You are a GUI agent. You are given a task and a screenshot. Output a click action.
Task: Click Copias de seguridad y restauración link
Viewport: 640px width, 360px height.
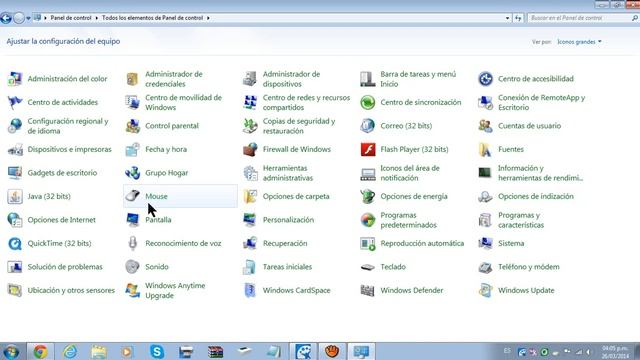(299, 126)
